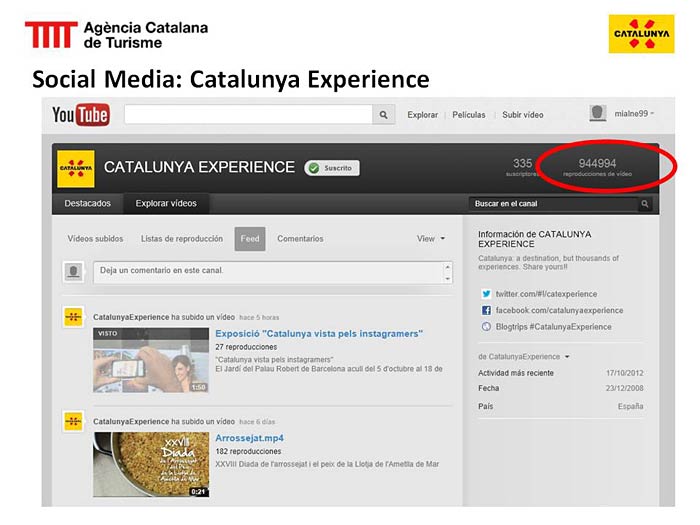Focus the Buscar en el canal field

[554, 204]
